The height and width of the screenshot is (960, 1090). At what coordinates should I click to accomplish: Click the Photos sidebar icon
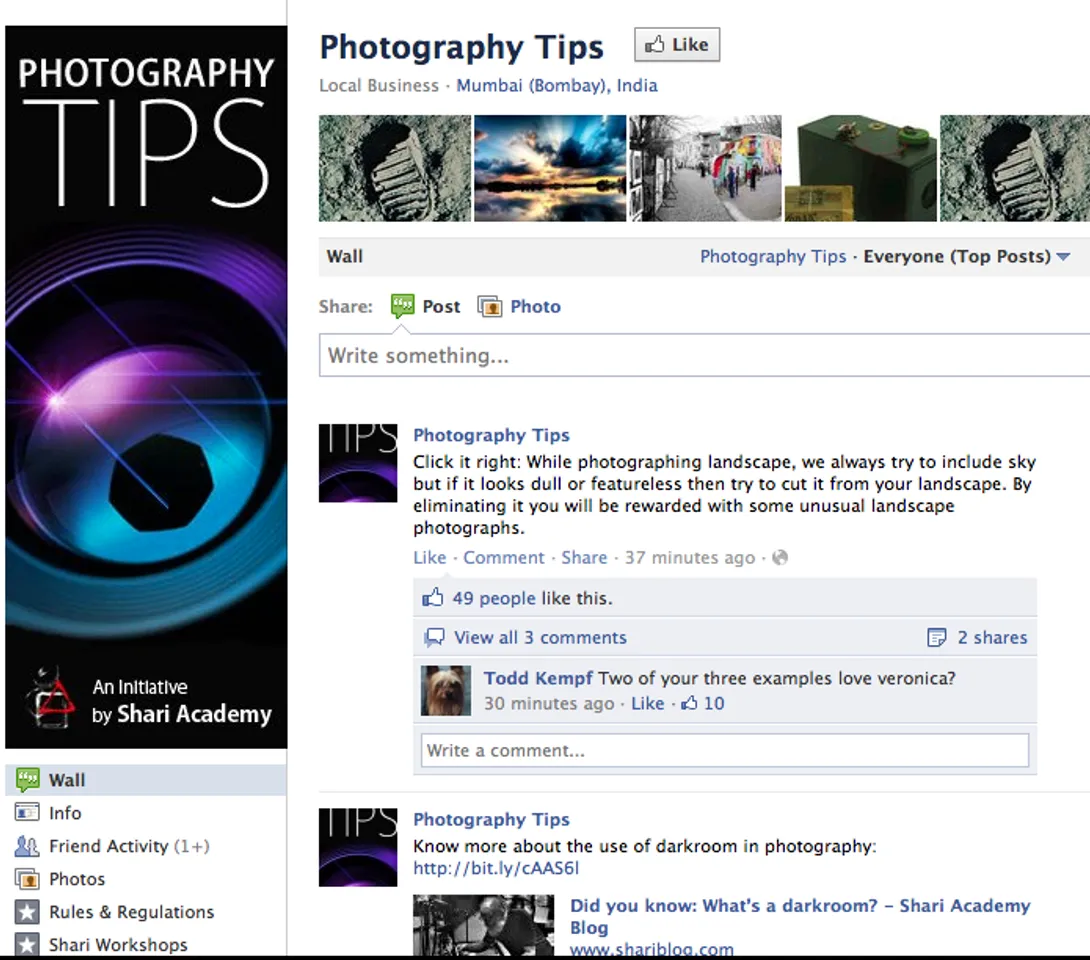pyautogui.click(x=27, y=879)
